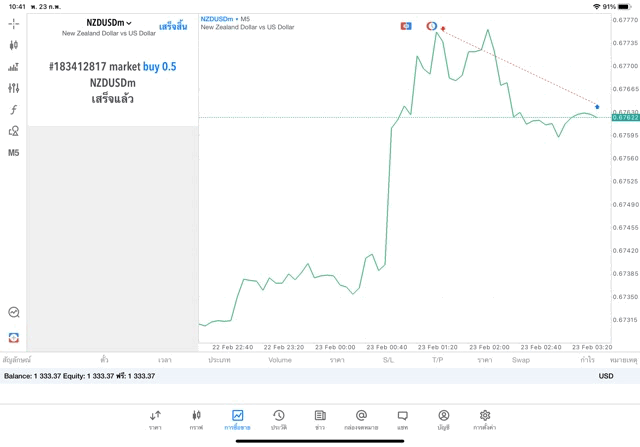Tap the red and blue circular icon on chart
640x447 pixels.
point(431,26)
